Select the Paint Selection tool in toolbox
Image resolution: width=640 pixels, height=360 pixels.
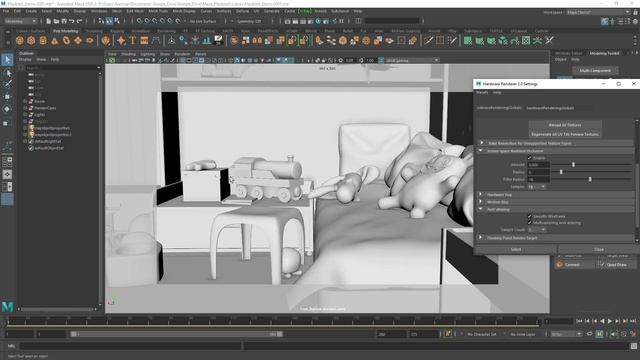coord(7,84)
